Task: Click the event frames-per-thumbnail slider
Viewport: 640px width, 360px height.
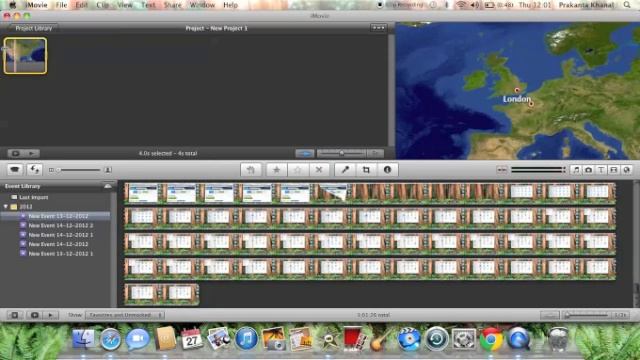Action: click(x=586, y=315)
